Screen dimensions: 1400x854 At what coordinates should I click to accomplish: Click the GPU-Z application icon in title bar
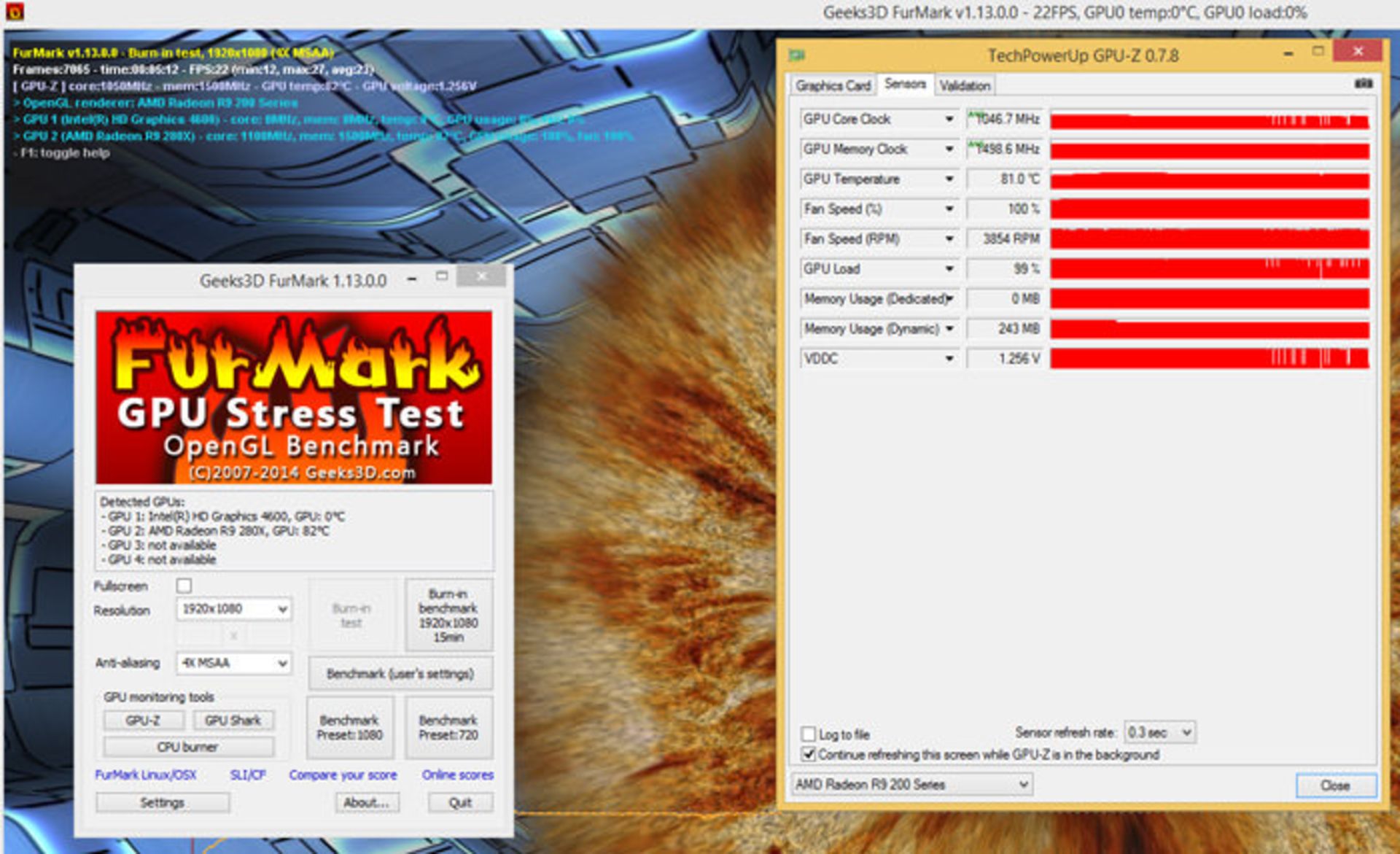point(798,55)
